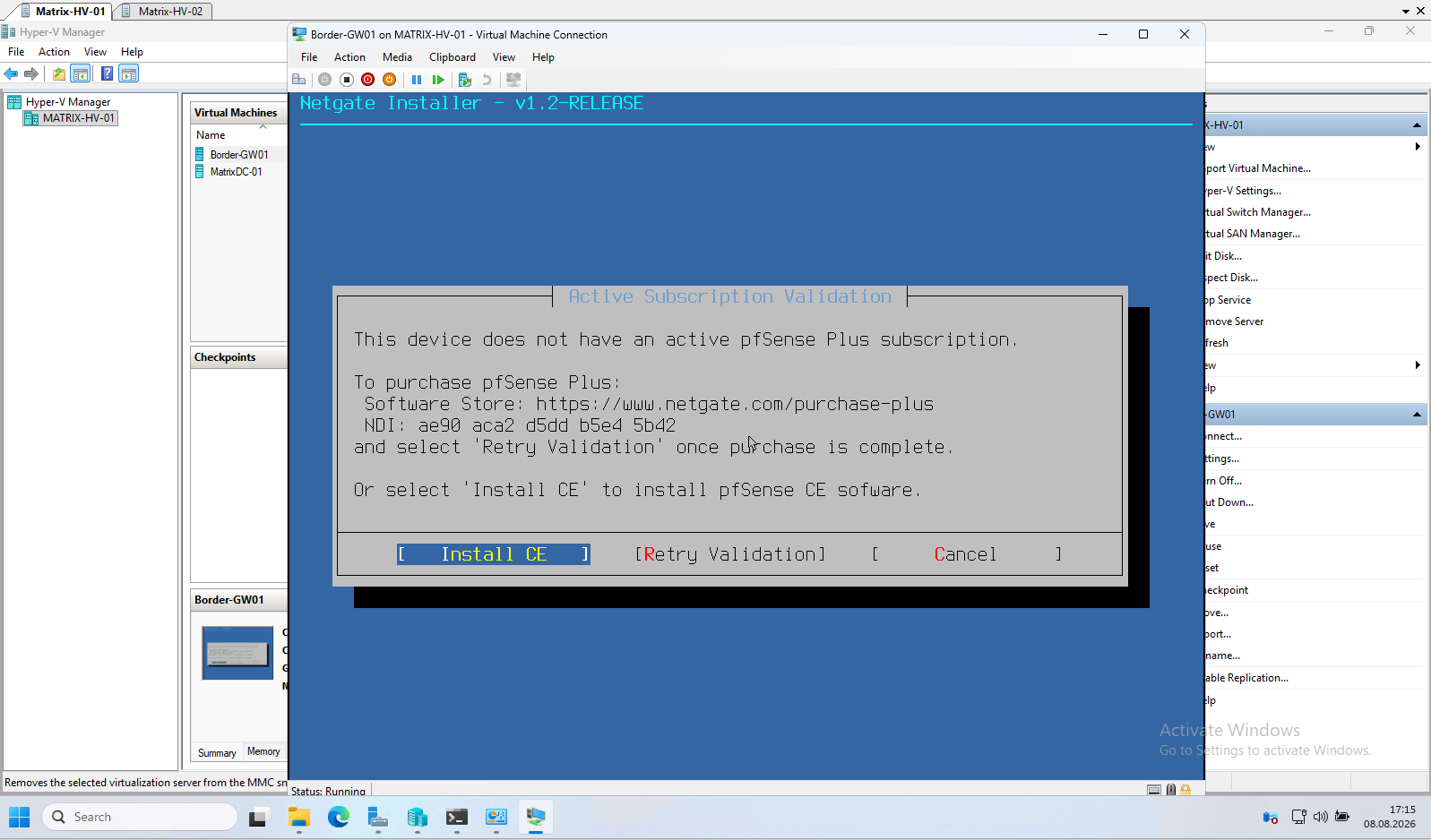Open the Help menu in VM Connection window

[543, 57]
